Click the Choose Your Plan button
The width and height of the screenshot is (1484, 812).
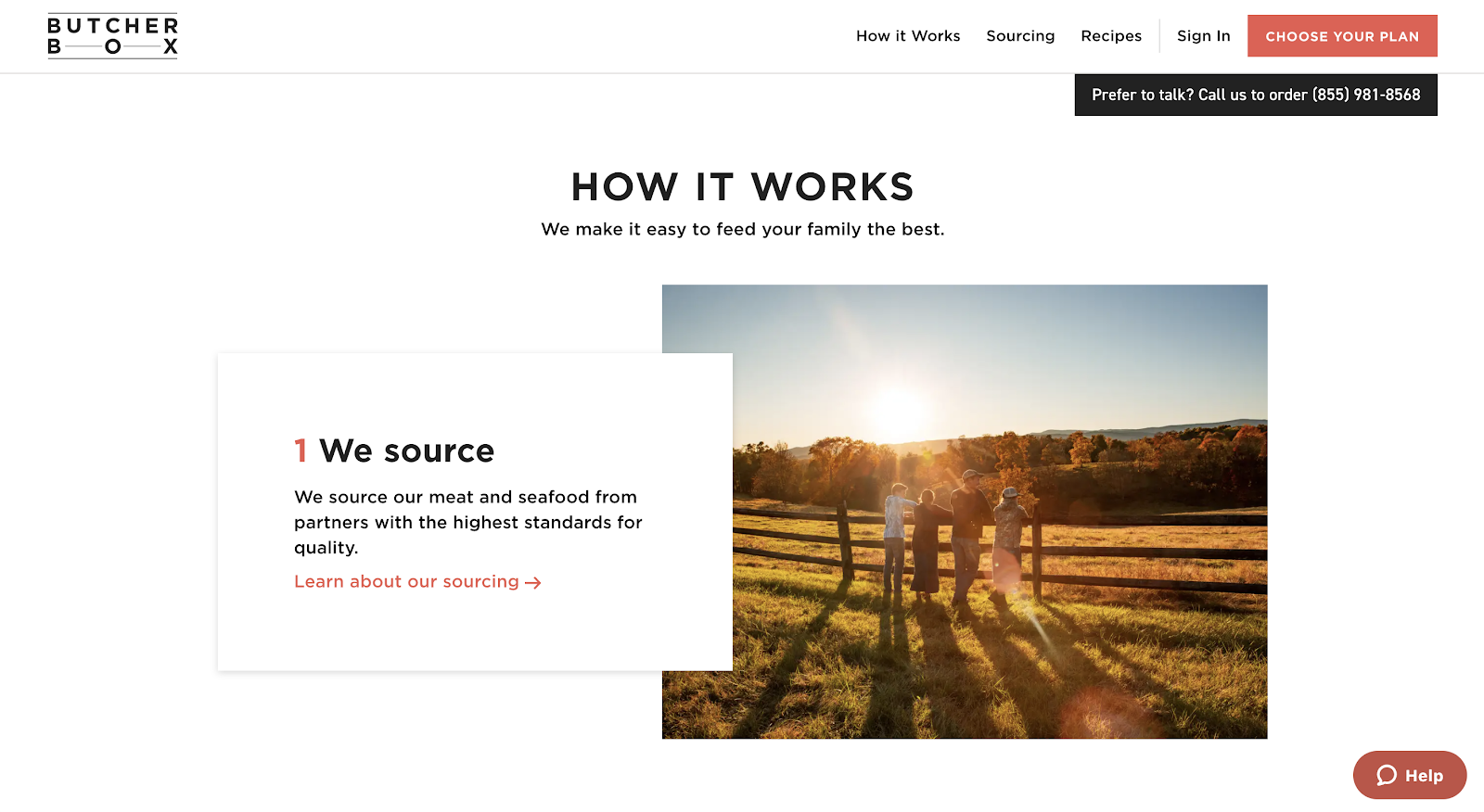[x=1342, y=36]
